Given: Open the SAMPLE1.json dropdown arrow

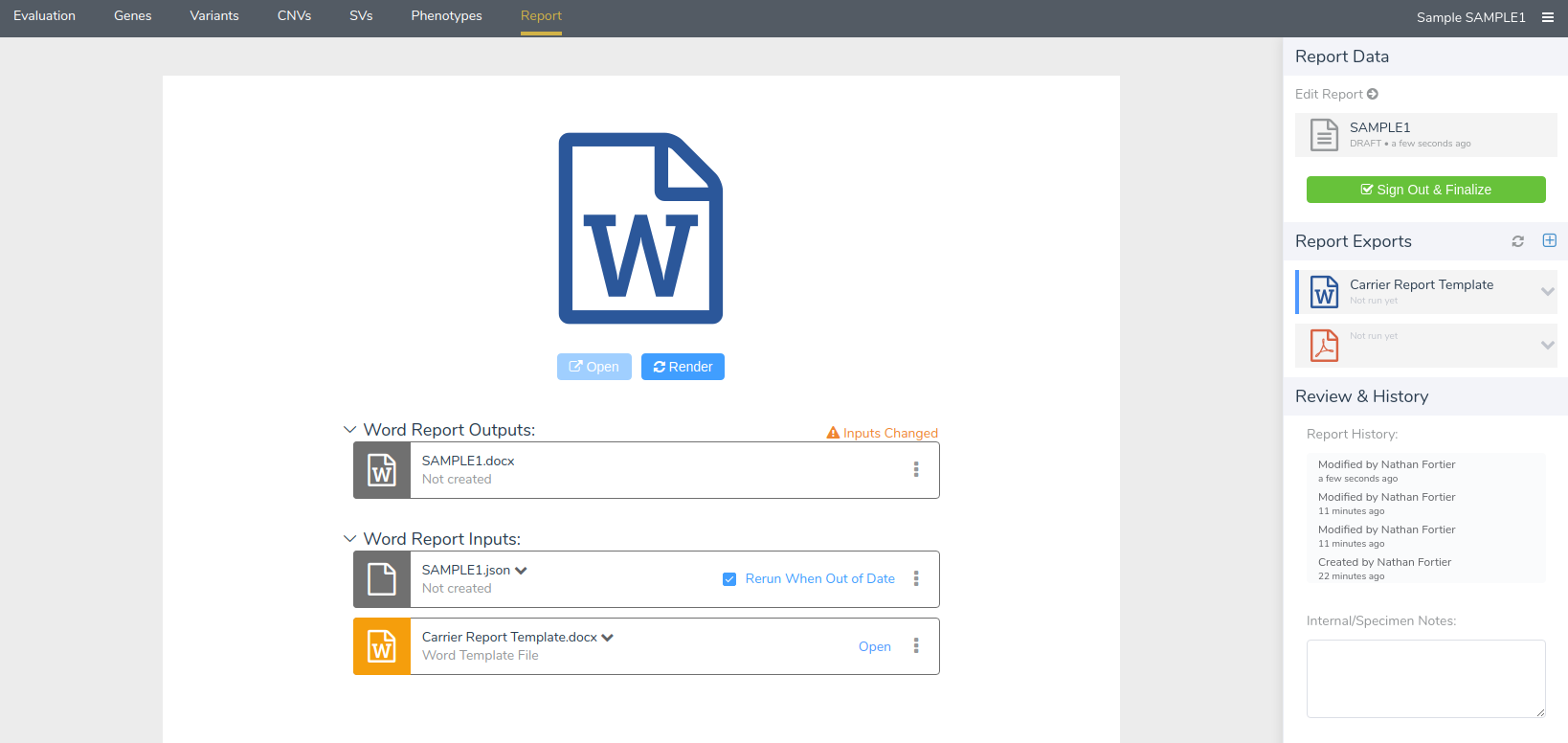Looking at the screenshot, I should click(x=521, y=571).
